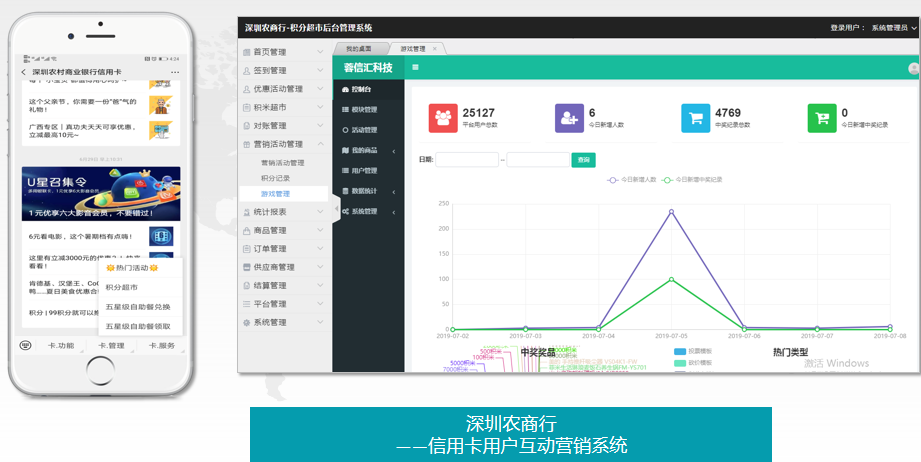Click the red total platform users icon
921x462 pixels.
pos(443,118)
